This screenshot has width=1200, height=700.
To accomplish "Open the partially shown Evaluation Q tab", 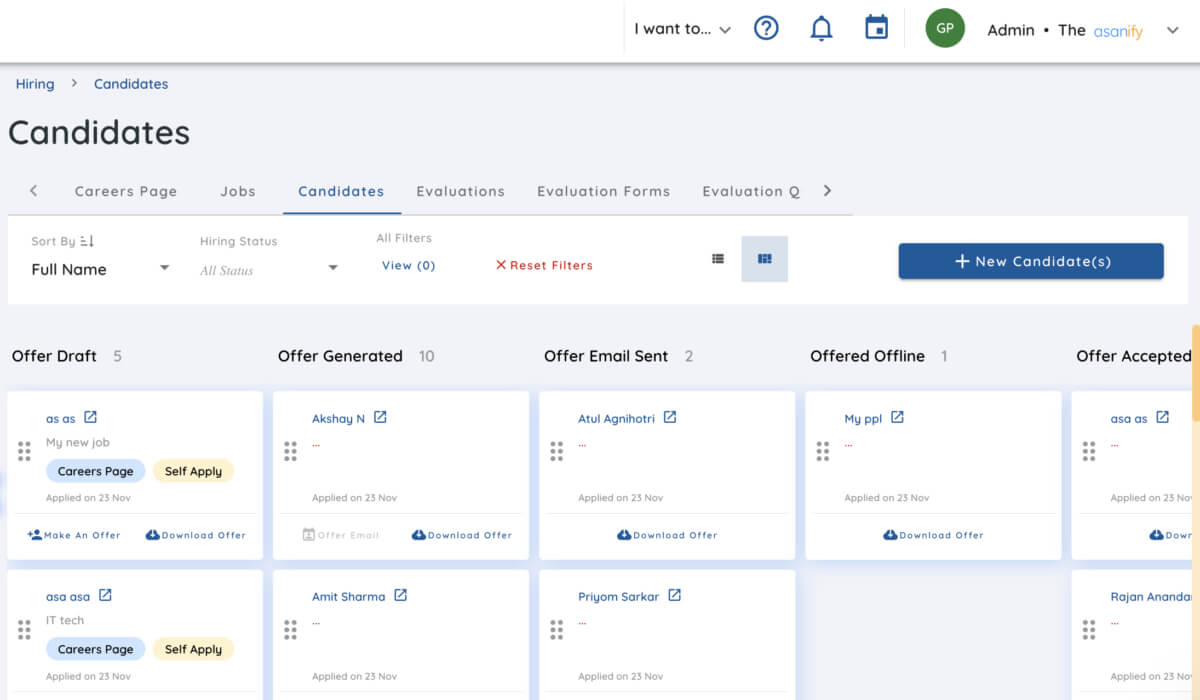I will coord(751,191).
